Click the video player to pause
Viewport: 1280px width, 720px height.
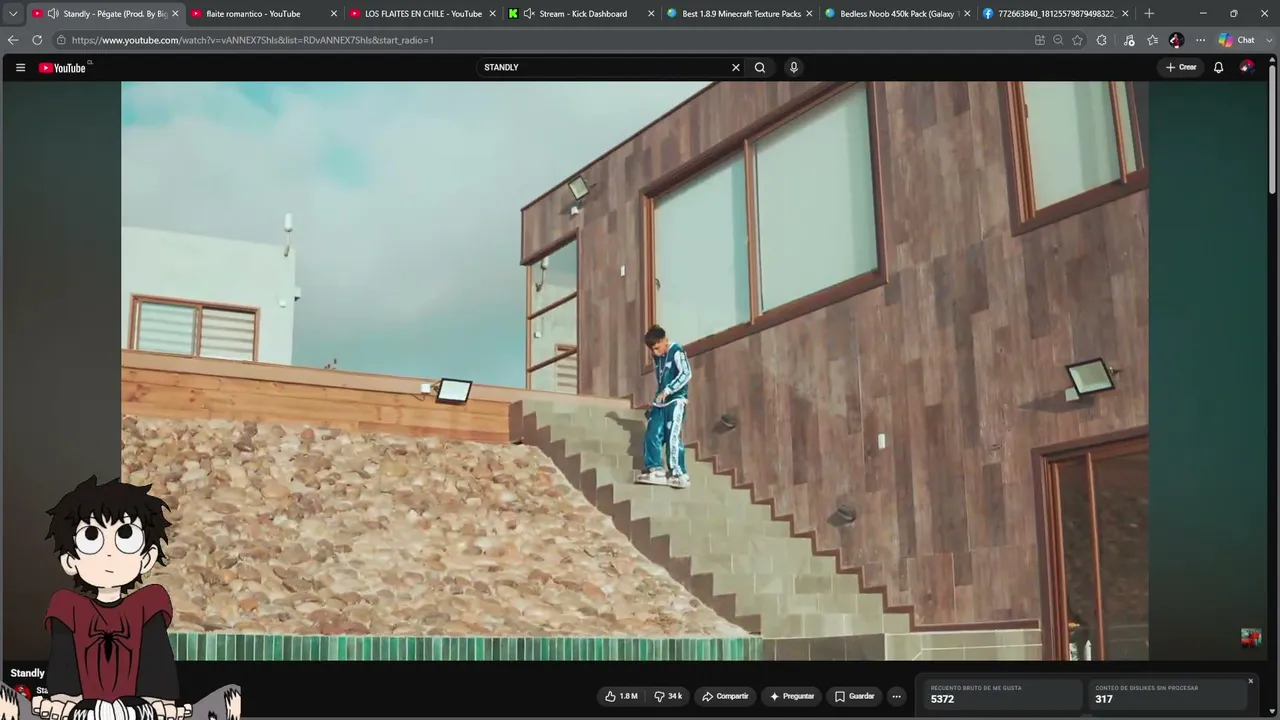click(635, 370)
